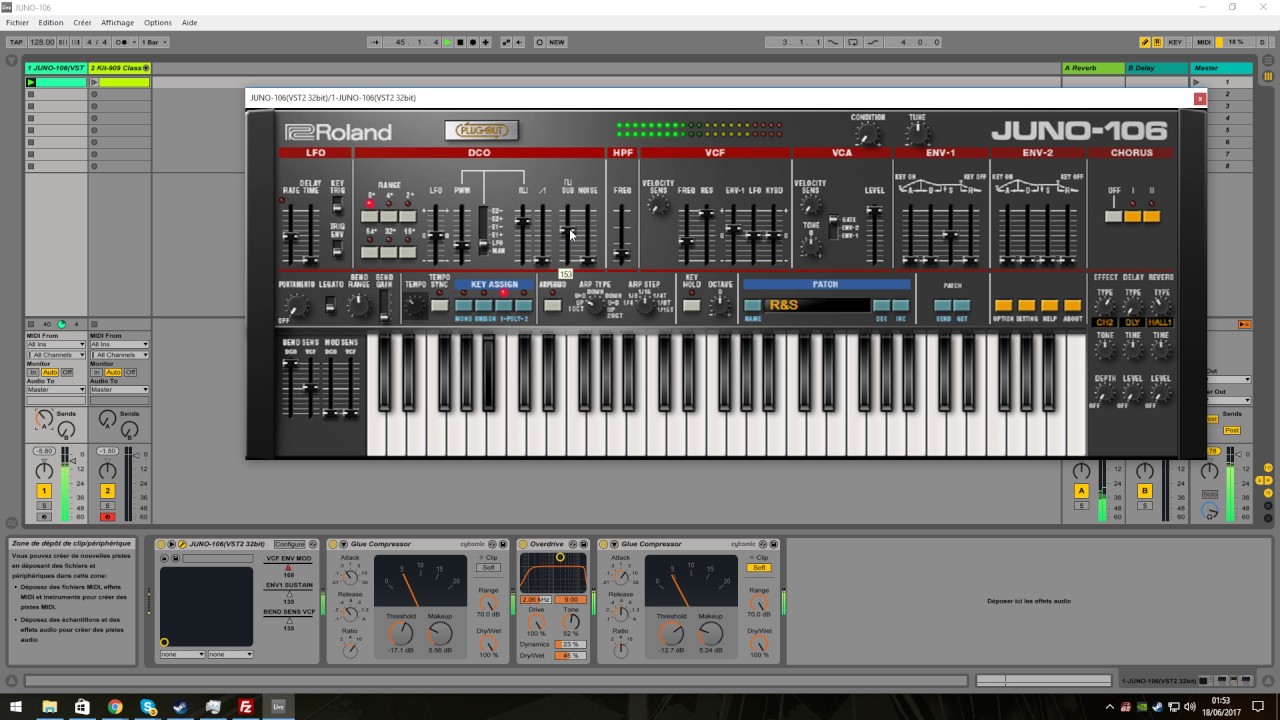Screen dimensions: 1280x720
Task: Close the JUNO-106 plugin window
Action: coord(1200,98)
